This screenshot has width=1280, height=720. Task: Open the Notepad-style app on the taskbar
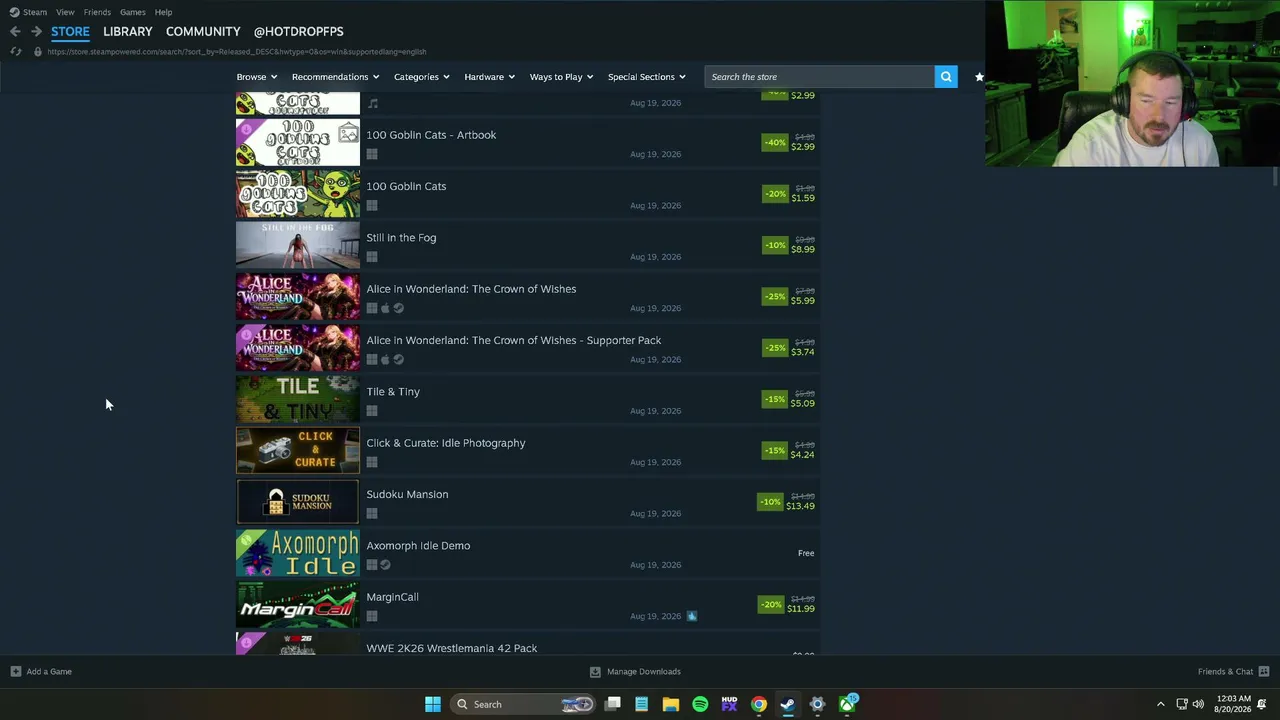642,704
